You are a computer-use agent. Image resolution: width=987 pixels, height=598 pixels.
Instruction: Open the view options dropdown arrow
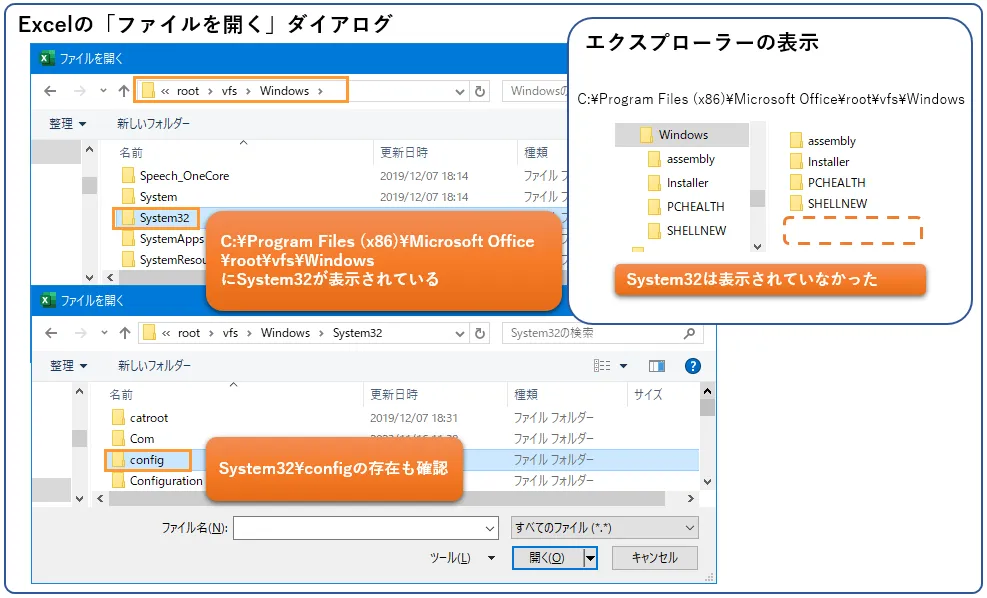pyautogui.click(x=623, y=366)
